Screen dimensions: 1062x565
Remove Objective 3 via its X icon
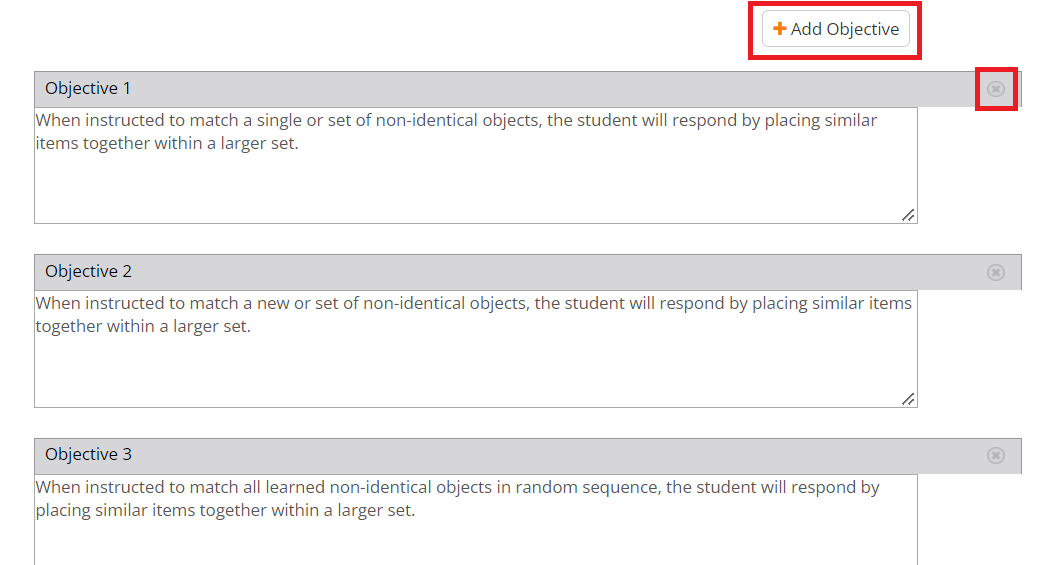click(996, 455)
